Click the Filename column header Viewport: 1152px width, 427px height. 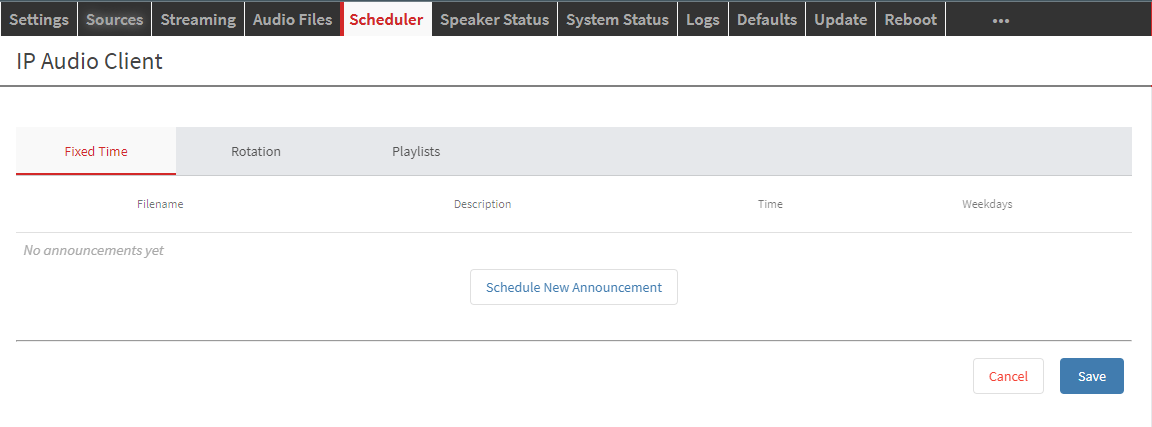pos(160,204)
